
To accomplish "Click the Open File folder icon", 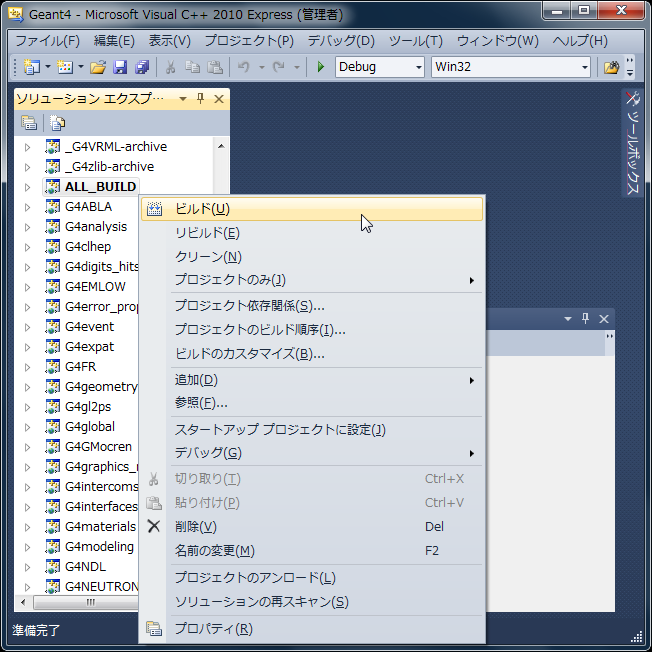I will tap(98, 67).
